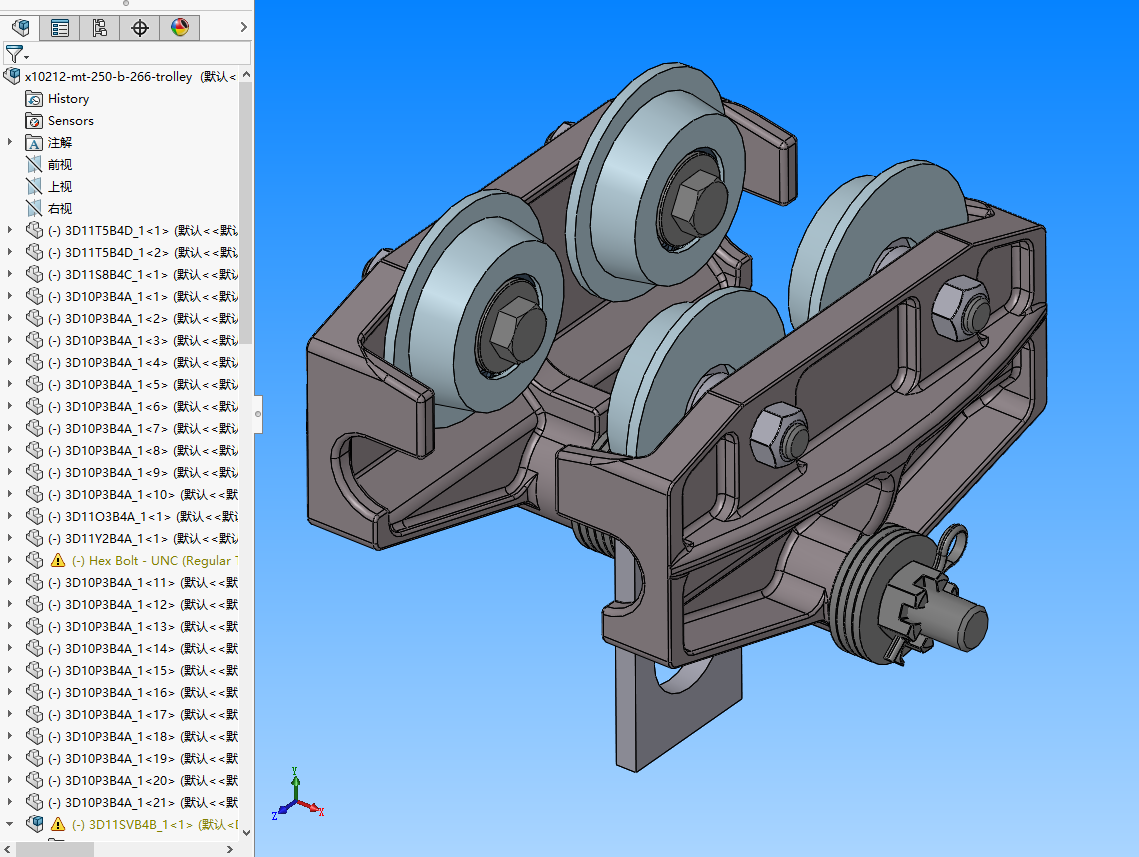
Task: Click the filter search input field
Action: click(x=141, y=53)
